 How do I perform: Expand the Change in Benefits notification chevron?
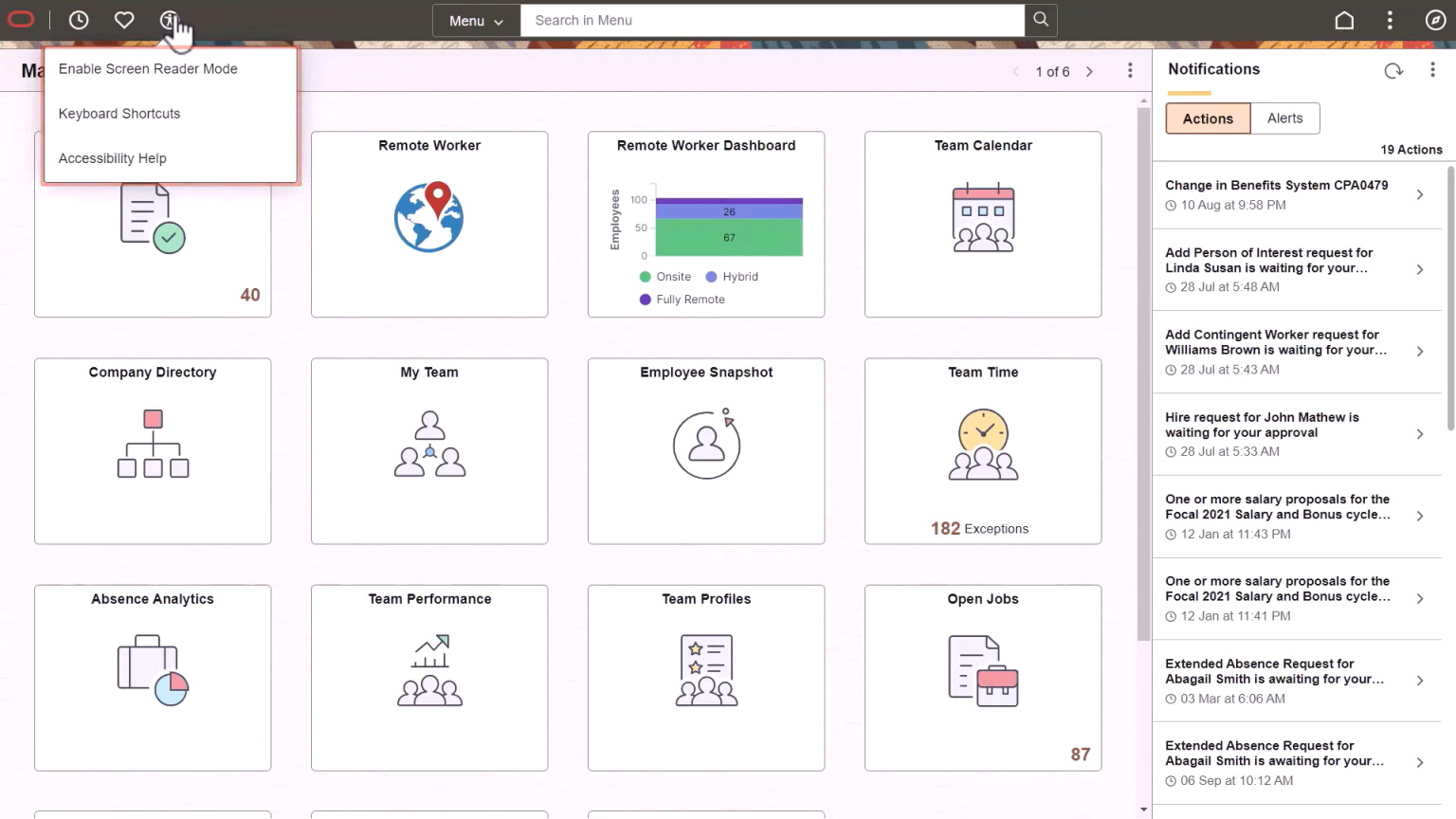point(1419,194)
